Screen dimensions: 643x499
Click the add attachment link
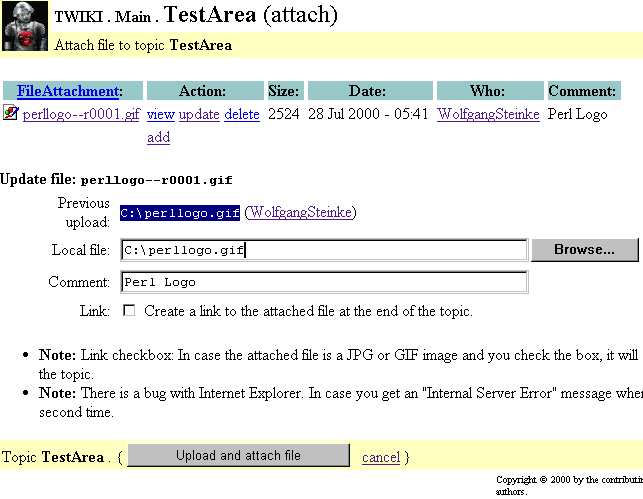pos(158,137)
